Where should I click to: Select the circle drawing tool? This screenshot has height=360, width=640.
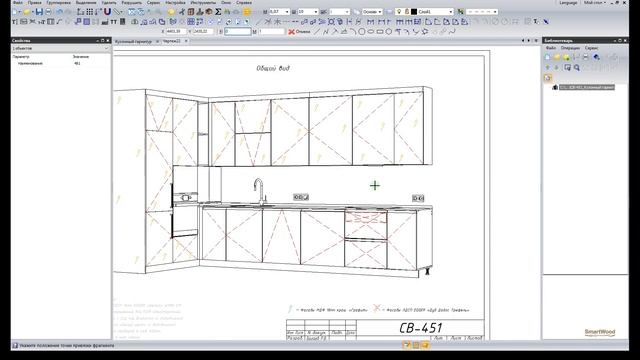(x=362, y=31)
